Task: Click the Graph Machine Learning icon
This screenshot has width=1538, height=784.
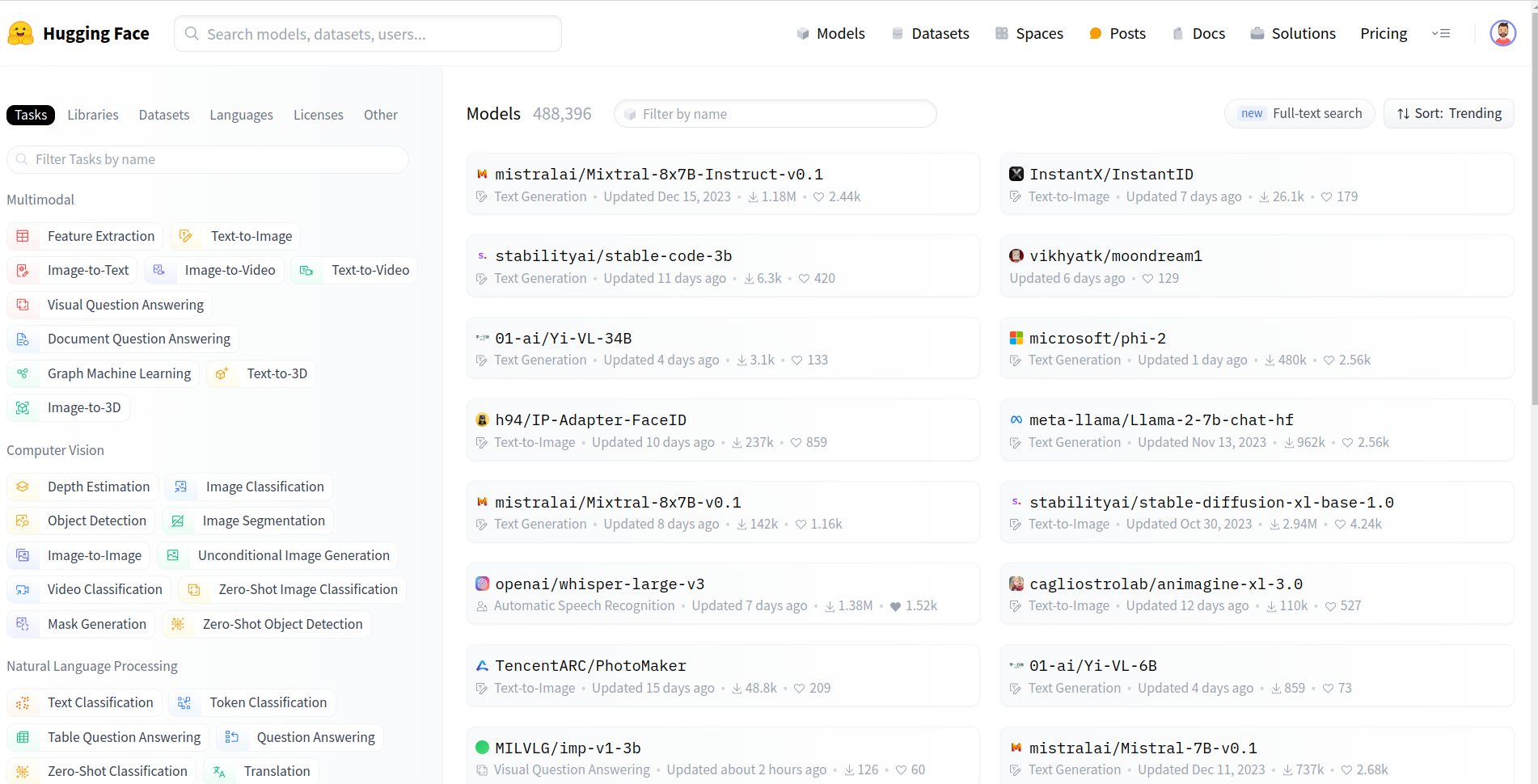Action: [x=23, y=373]
